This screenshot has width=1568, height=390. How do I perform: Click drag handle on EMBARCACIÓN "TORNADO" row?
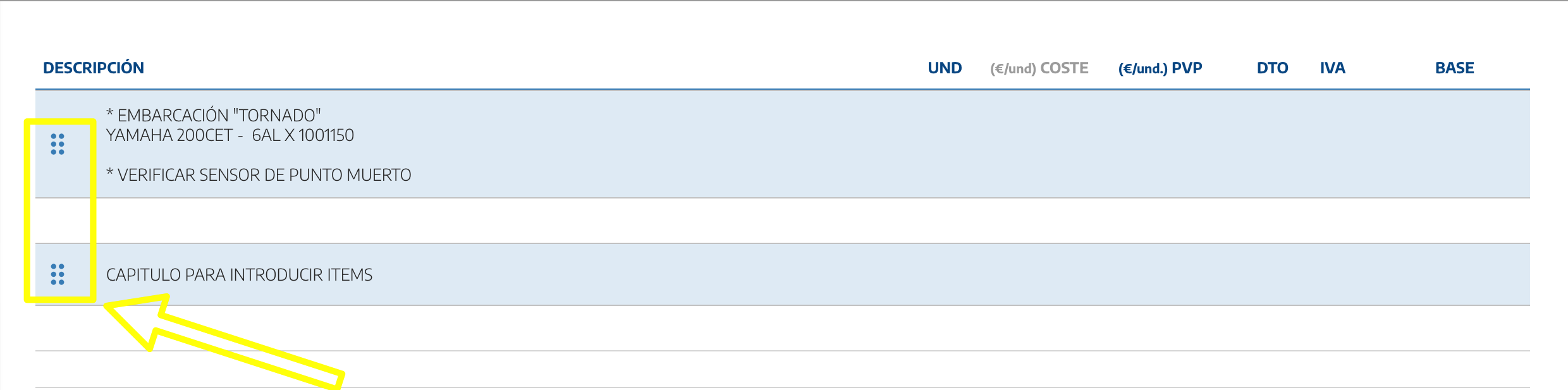(x=58, y=144)
